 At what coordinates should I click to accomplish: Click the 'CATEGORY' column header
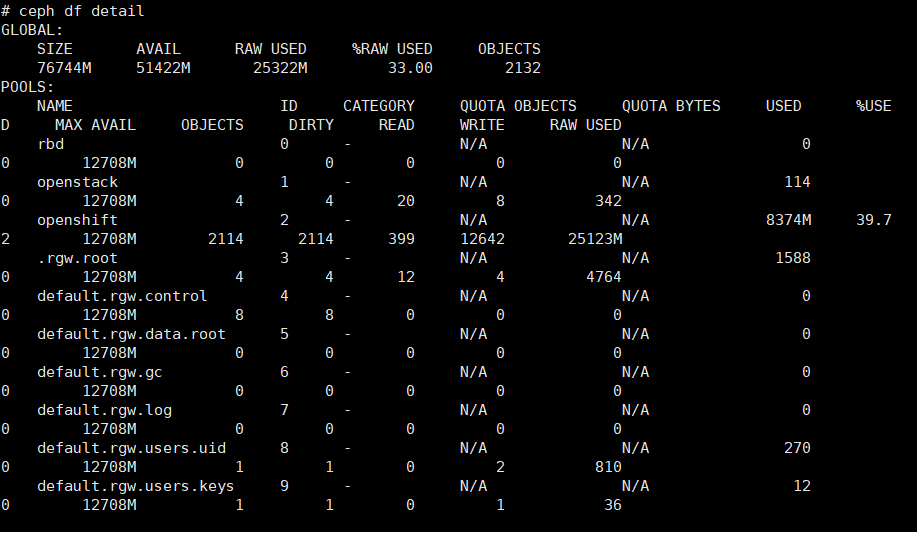coord(379,106)
